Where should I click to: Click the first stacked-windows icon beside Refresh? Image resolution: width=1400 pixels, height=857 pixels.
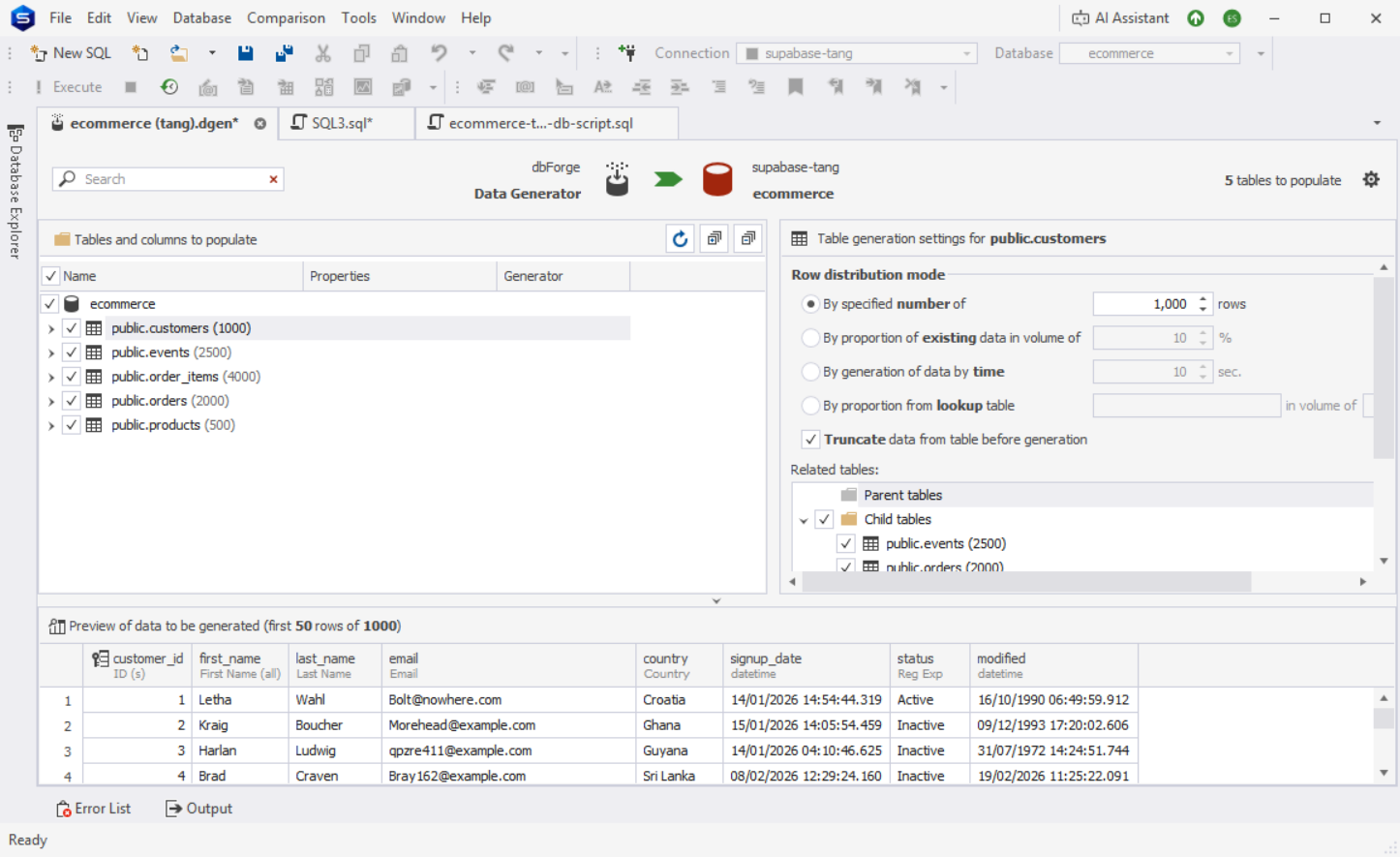[715, 239]
